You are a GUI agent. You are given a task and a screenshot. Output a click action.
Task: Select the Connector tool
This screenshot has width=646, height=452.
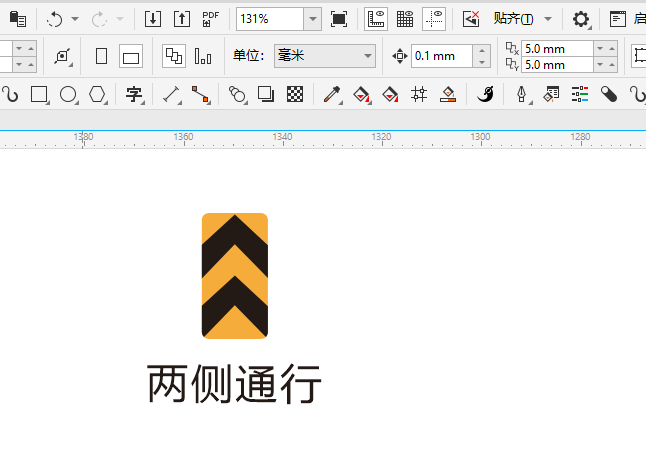tap(200, 94)
